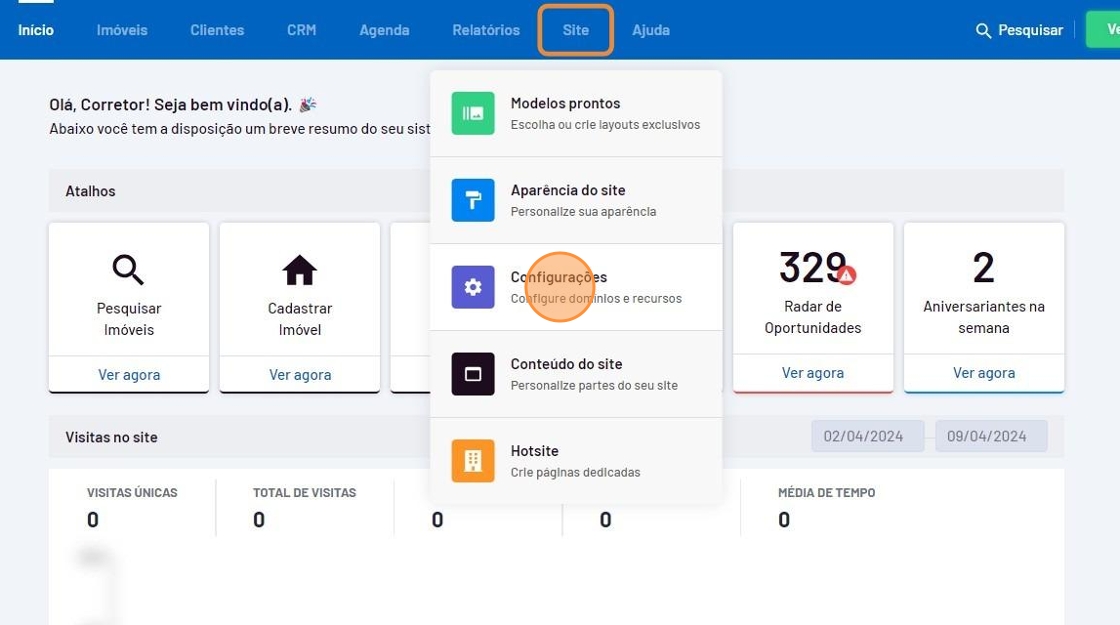Select the Agenda menu item

384,30
